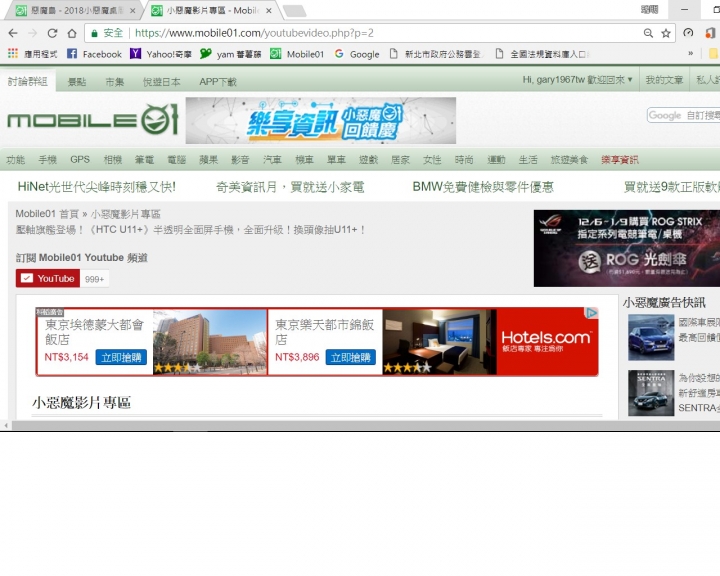Open 奇美資訊月 買就送小家電 link
The image size is (720, 576).
290,186
